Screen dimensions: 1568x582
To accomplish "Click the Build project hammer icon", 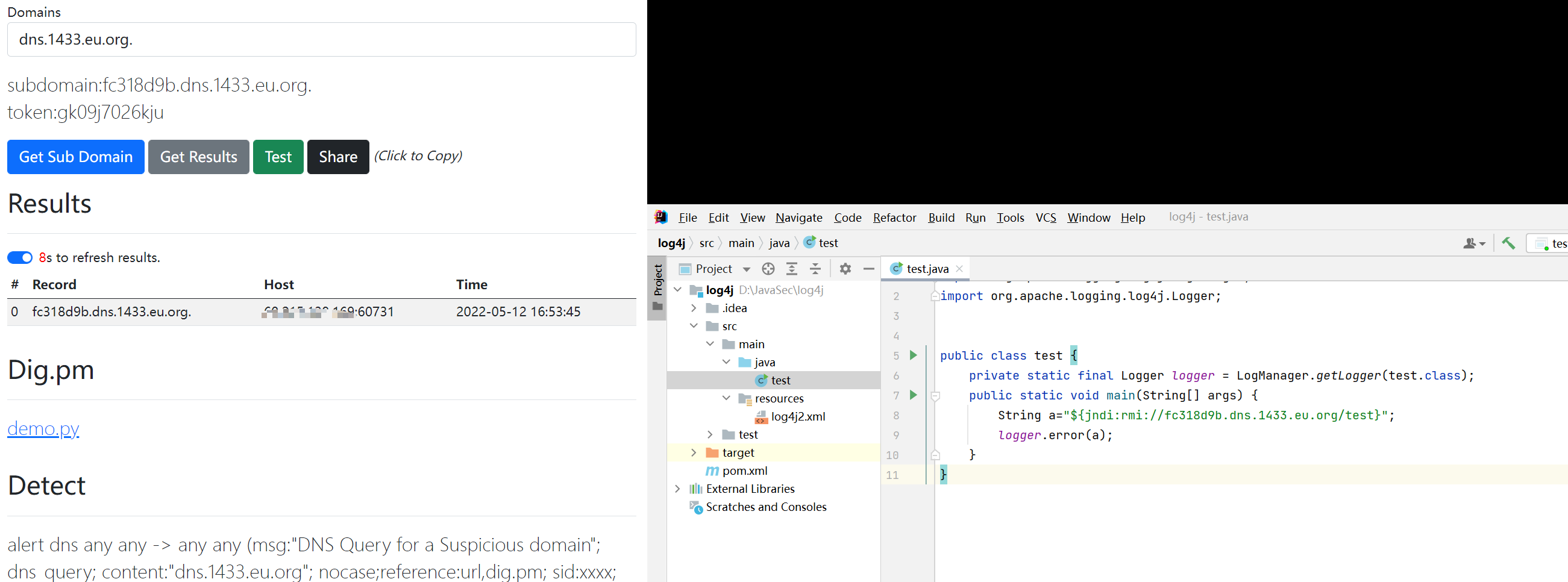I will (1508, 243).
